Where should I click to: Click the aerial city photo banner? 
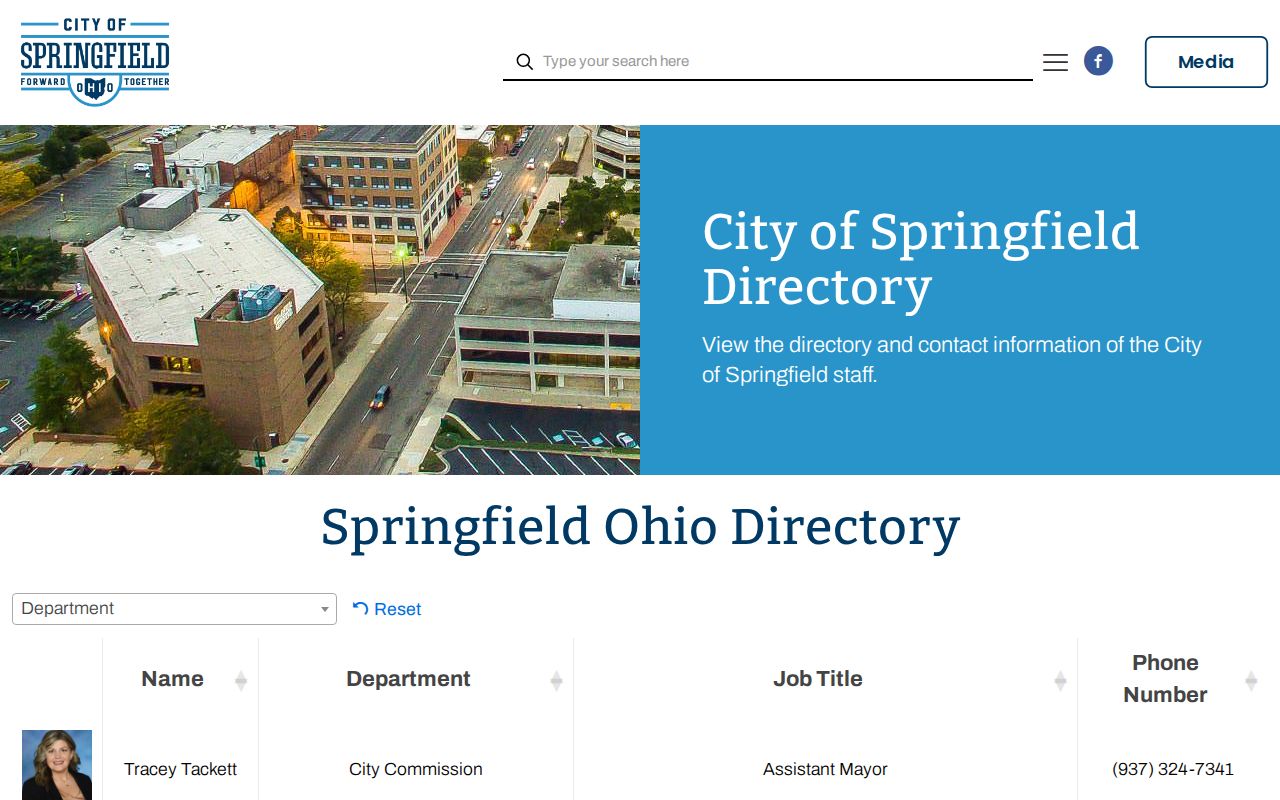pyautogui.click(x=320, y=300)
